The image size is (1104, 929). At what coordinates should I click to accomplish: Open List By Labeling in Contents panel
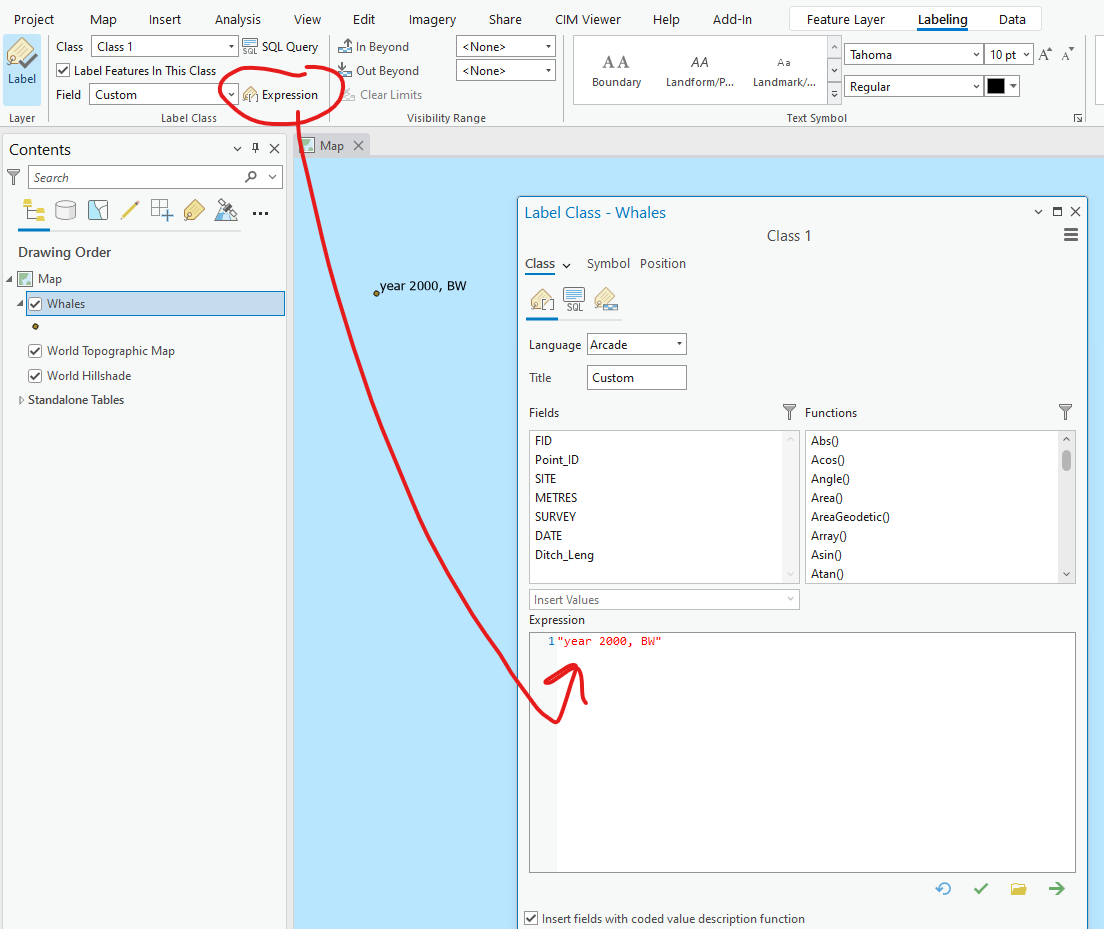click(193, 210)
